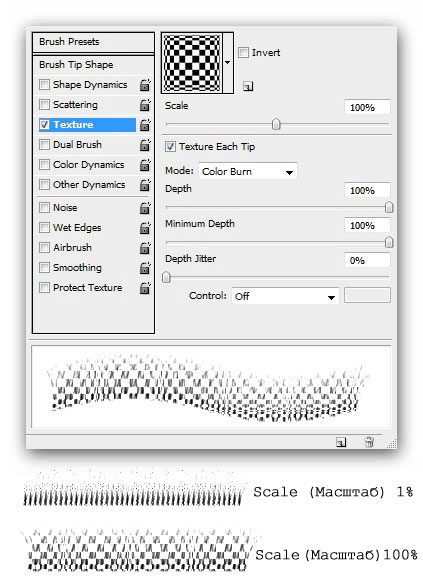Enable the Dual Brush checkbox
This screenshot has width=423, height=586.
tap(44, 144)
